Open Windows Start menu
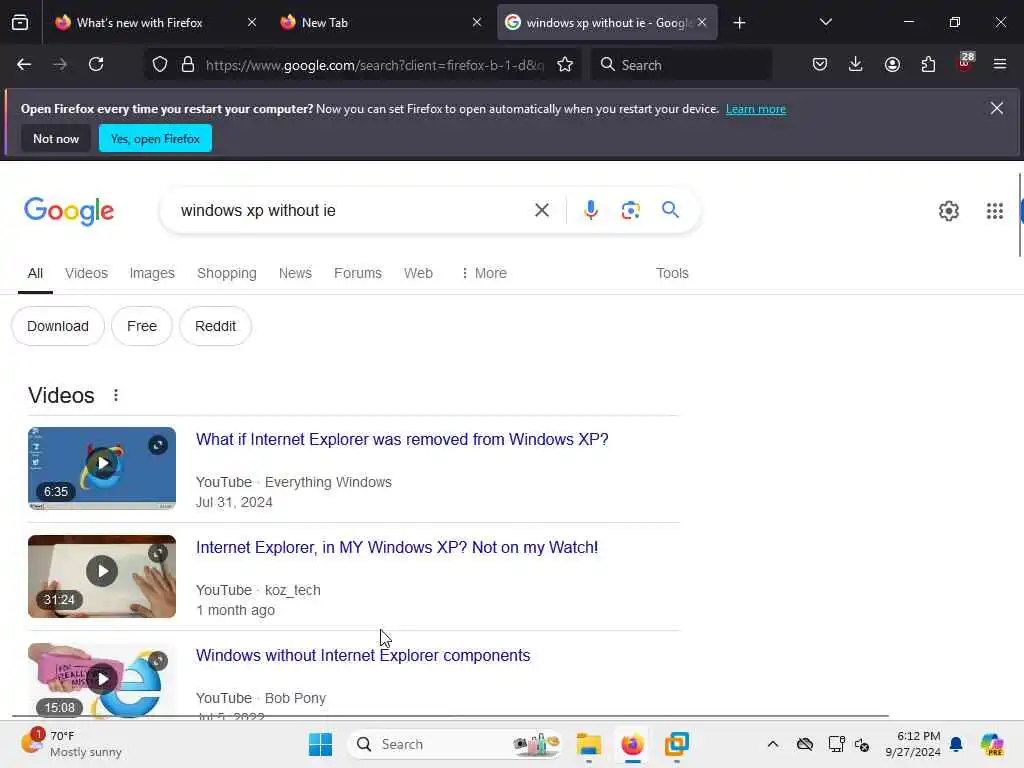1024x768 pixels. coord(320,744)
